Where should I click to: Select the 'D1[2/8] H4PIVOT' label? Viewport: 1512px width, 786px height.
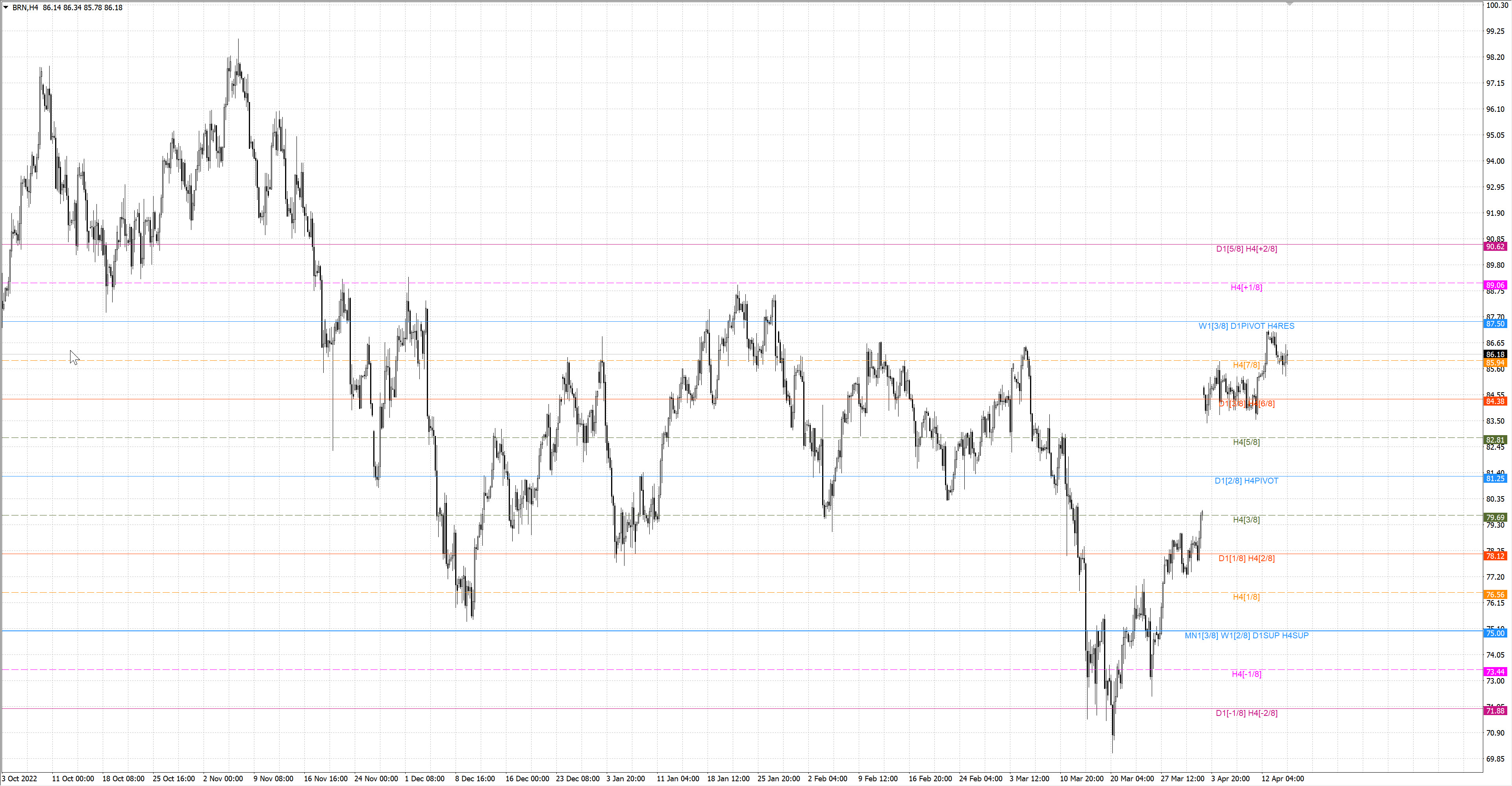coord(1246,481)
